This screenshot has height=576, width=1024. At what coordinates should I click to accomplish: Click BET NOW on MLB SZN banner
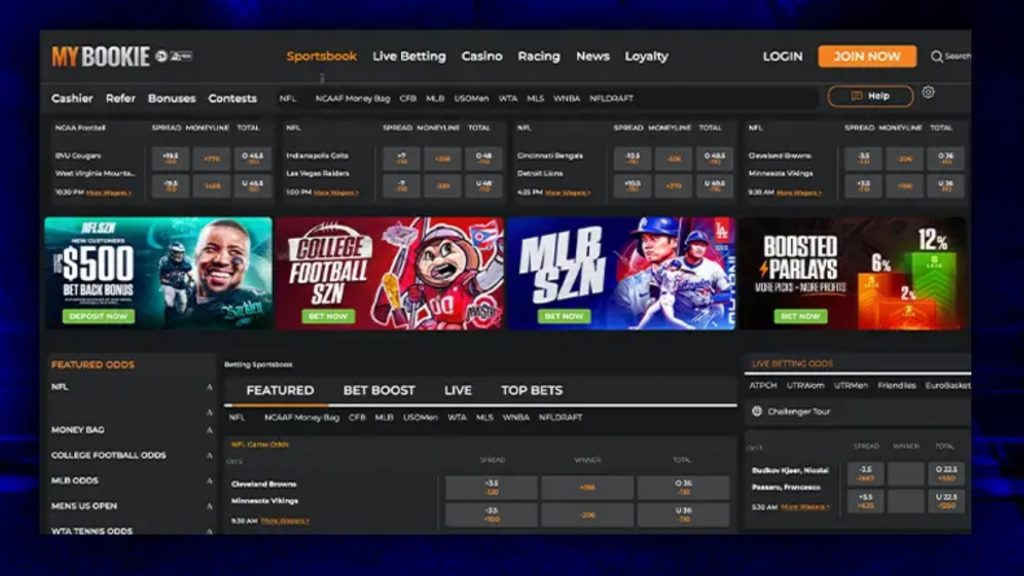pyautogui.click(x=564, y=316)
